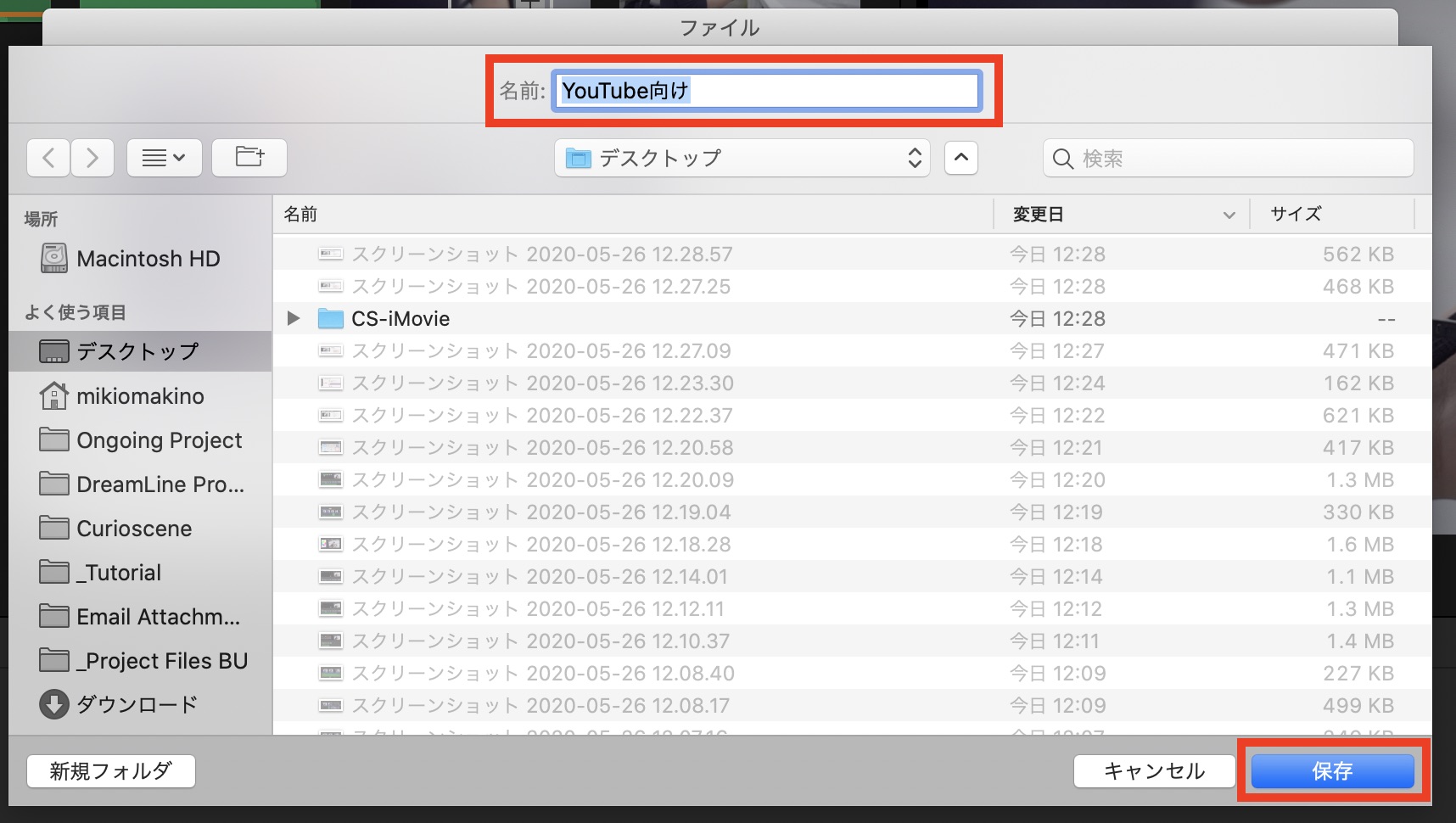This screenshot has height=823, width=1456.
Task: Click the CS-iMovie folder icon
Action: click(x=330, y=318)
